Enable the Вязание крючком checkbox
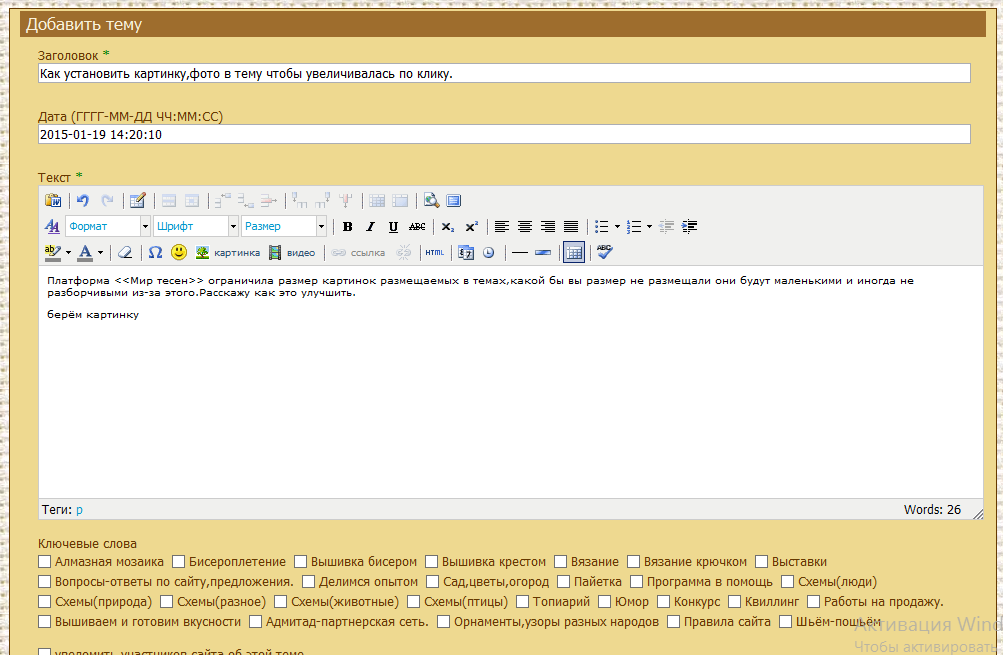This screenshot has width=1003, height=655. (634, 562)
